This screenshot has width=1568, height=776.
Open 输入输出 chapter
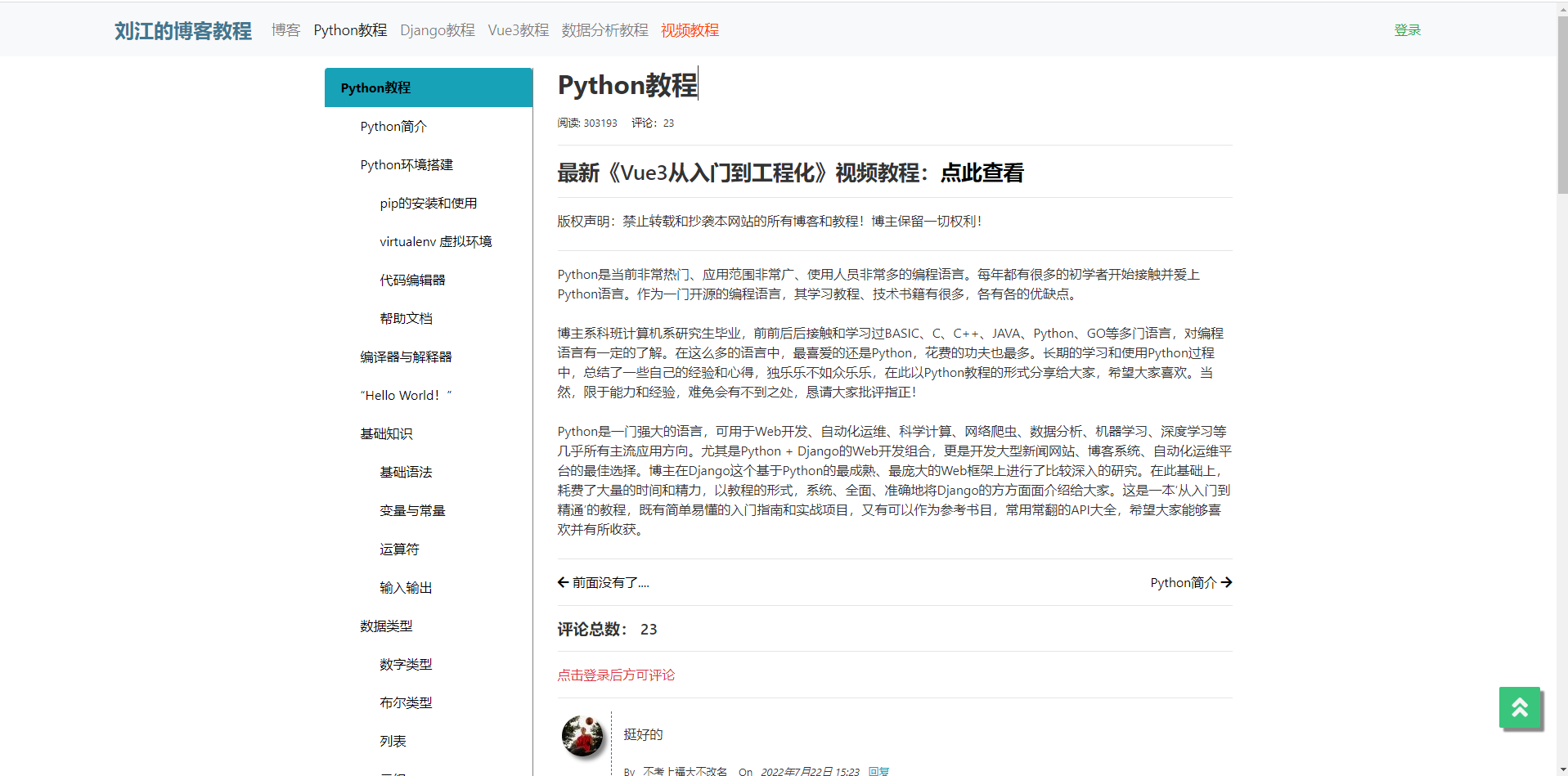pos(406,587)
